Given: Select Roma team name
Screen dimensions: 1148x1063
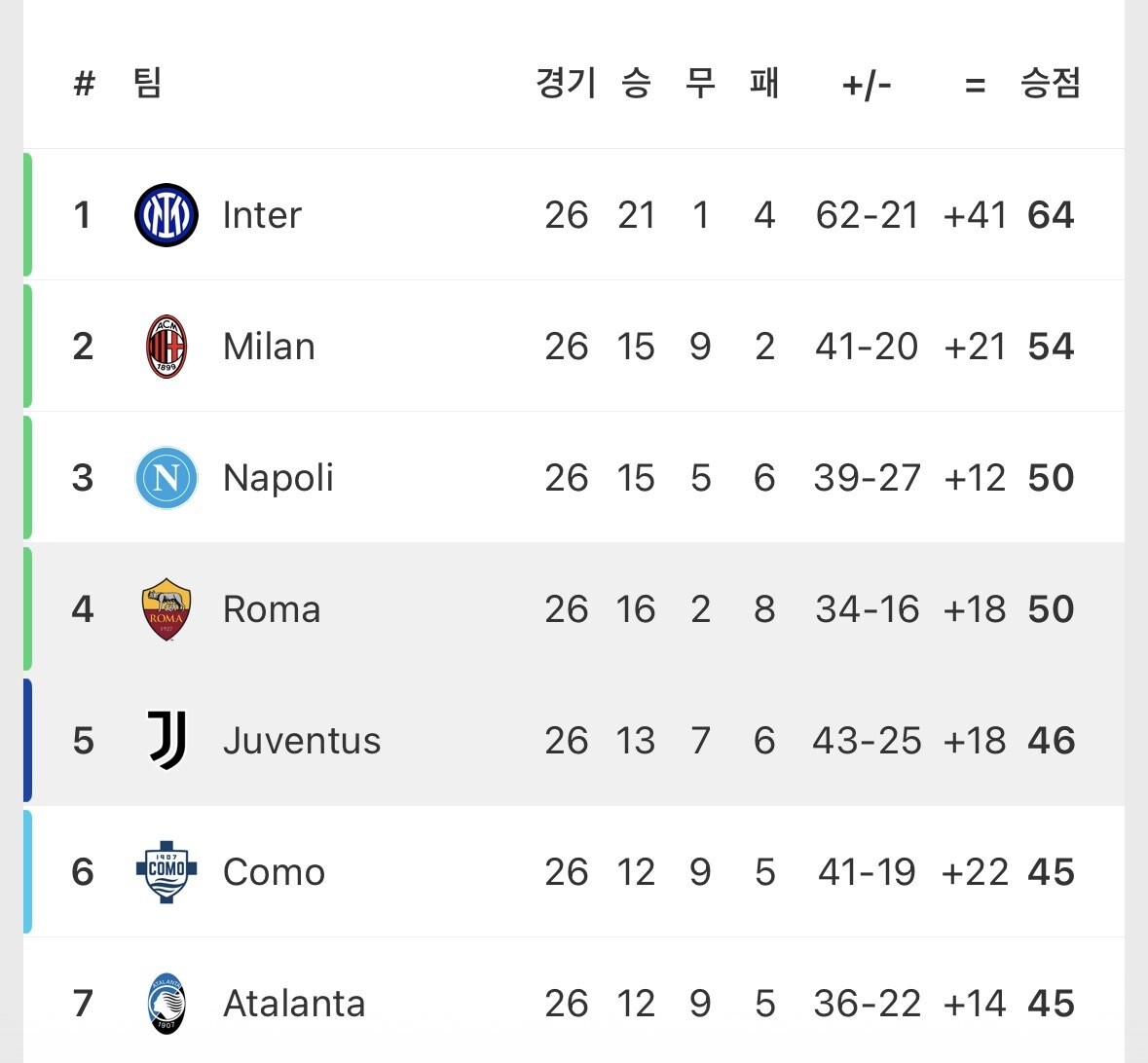Looking at the screenshot, I should pos(272,609).
